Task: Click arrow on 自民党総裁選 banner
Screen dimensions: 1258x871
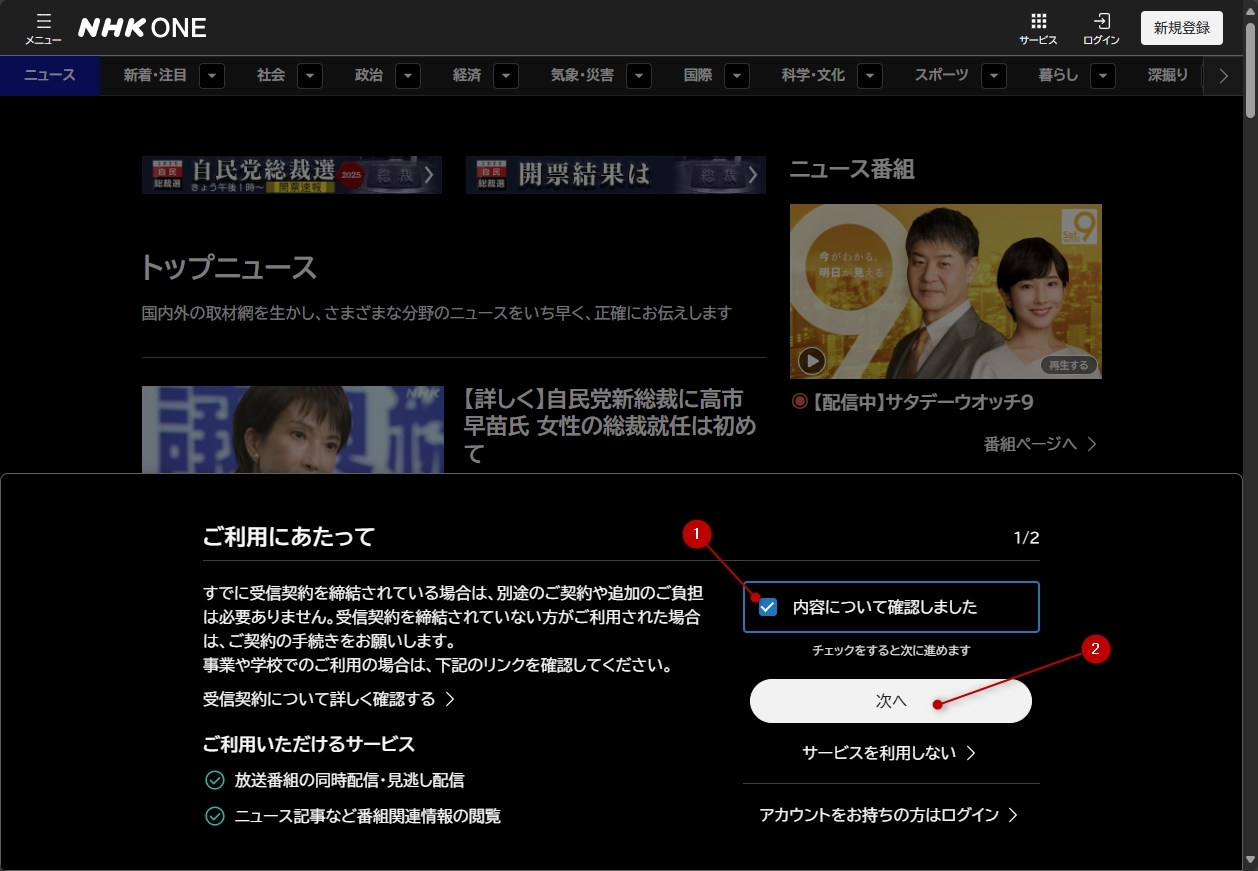Action: coord(428,175)
